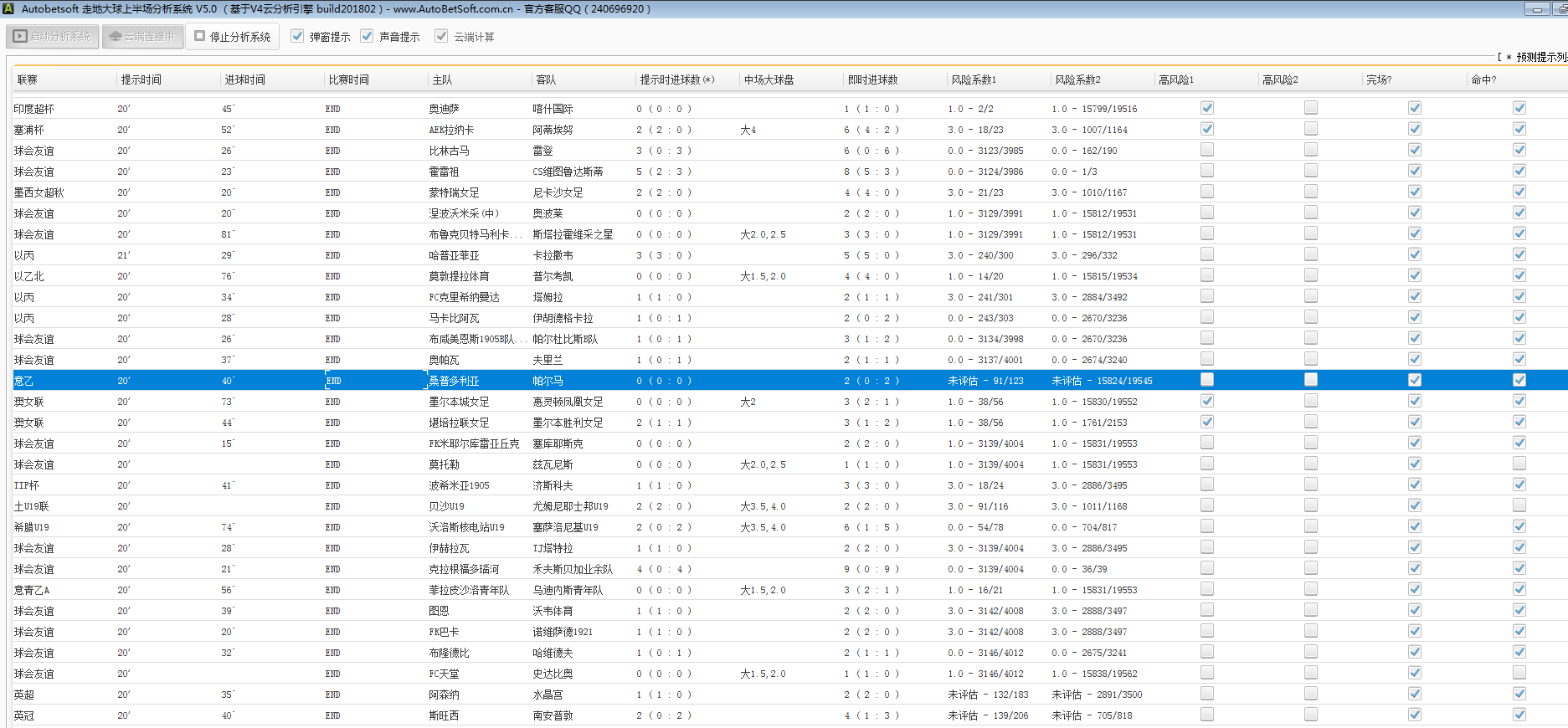1568x728 pixels.
Task: Click the 即时进球数 column header
Action: tap(872, 79)
